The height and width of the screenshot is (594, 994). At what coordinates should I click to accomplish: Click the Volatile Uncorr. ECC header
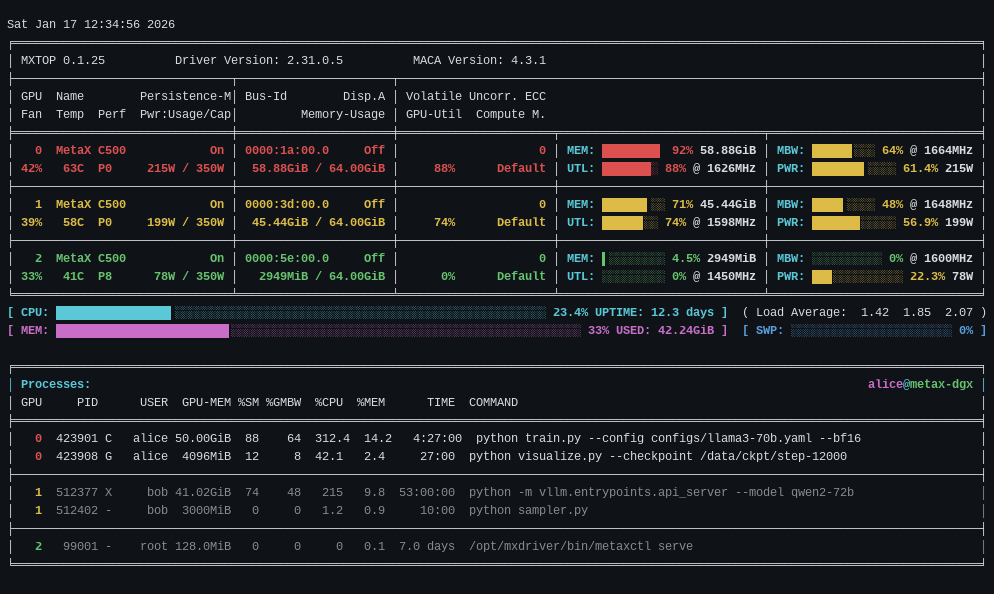tap(475, 96)
